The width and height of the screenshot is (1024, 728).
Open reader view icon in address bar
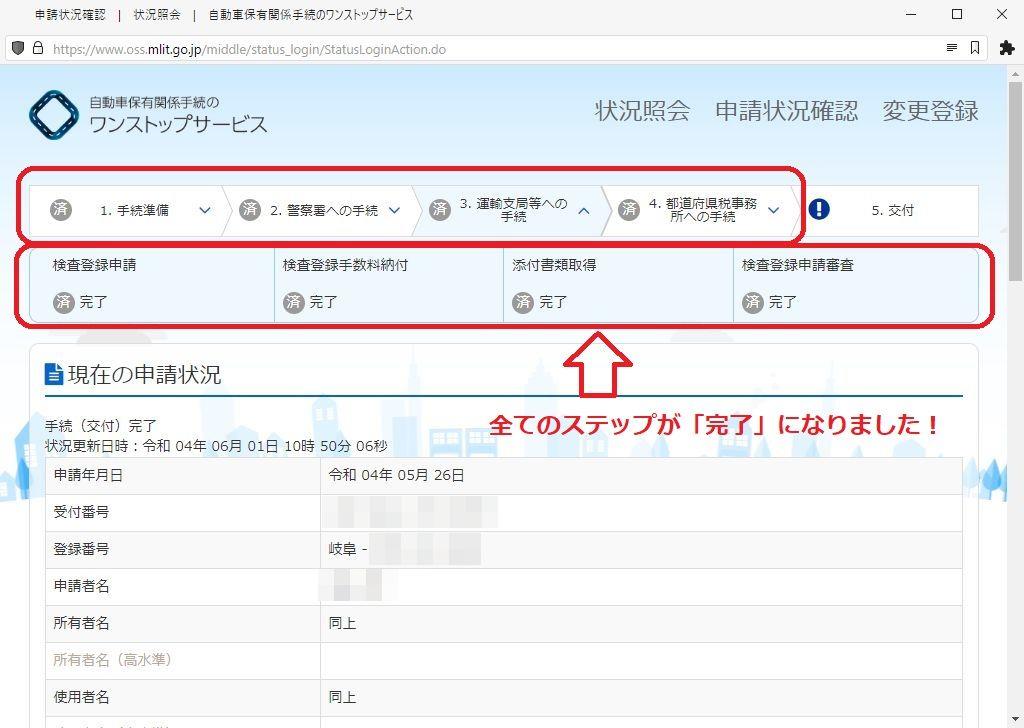952,48
